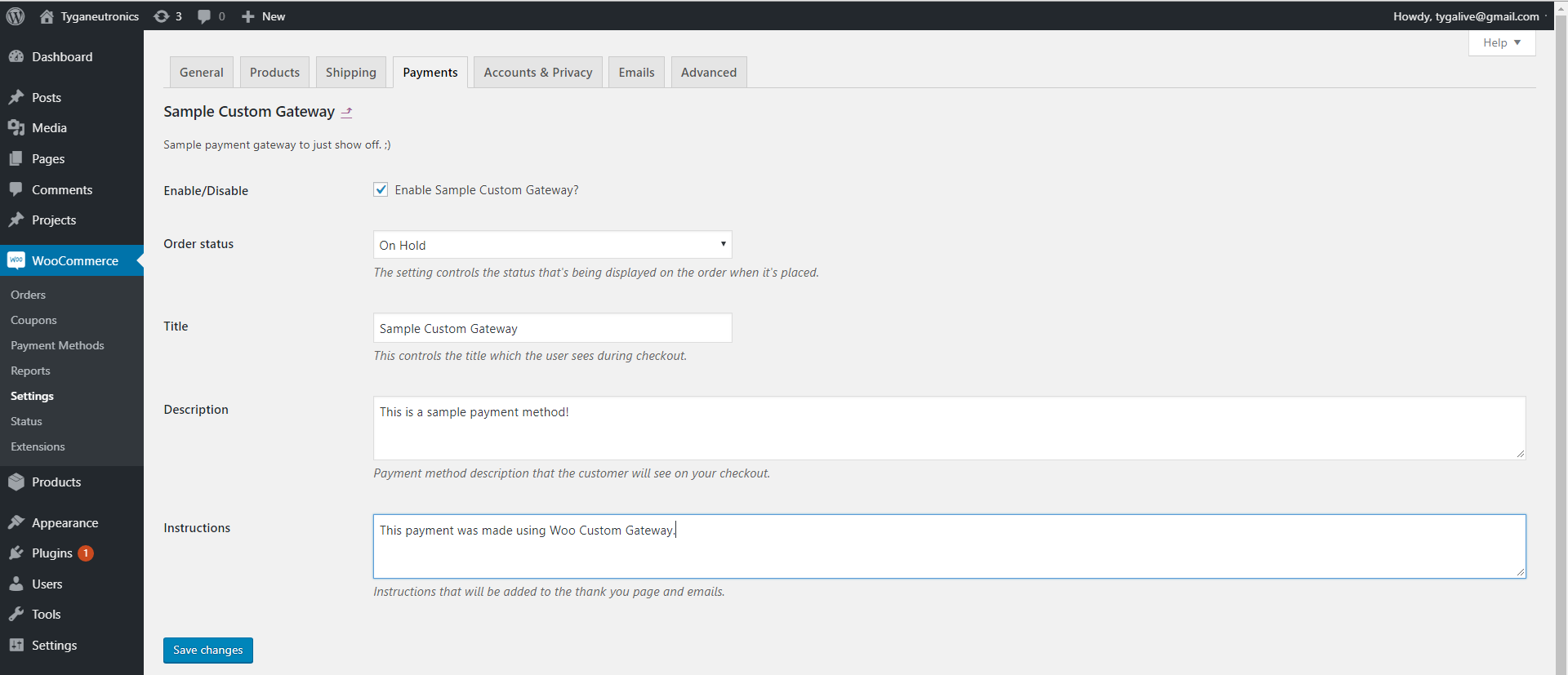Open Howdy tygalive@gmail.com account menu
1568x675 pixels.
1467,16
